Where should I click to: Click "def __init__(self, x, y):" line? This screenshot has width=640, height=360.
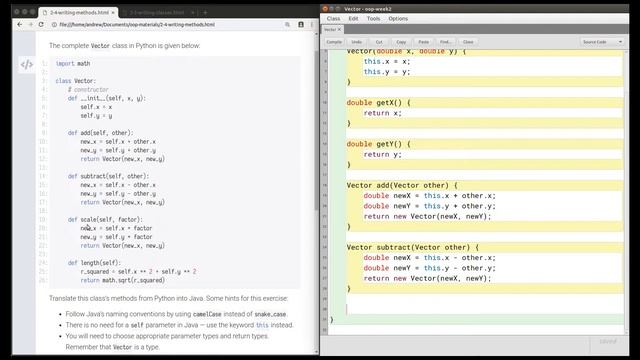click(107, 98)
